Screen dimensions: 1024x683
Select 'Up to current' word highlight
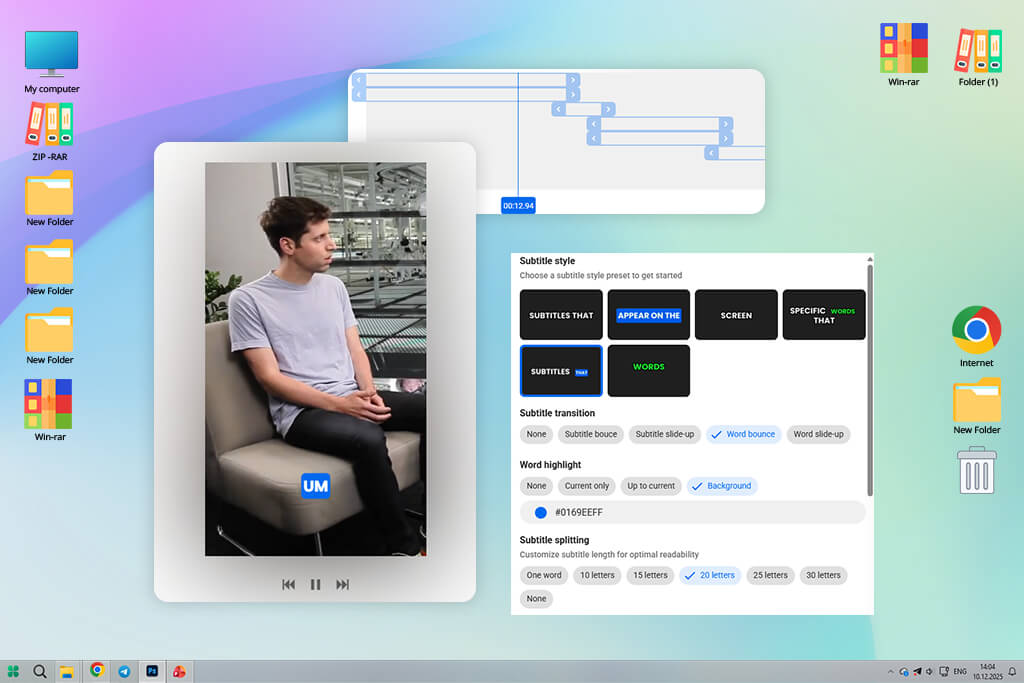coord(650,486)
